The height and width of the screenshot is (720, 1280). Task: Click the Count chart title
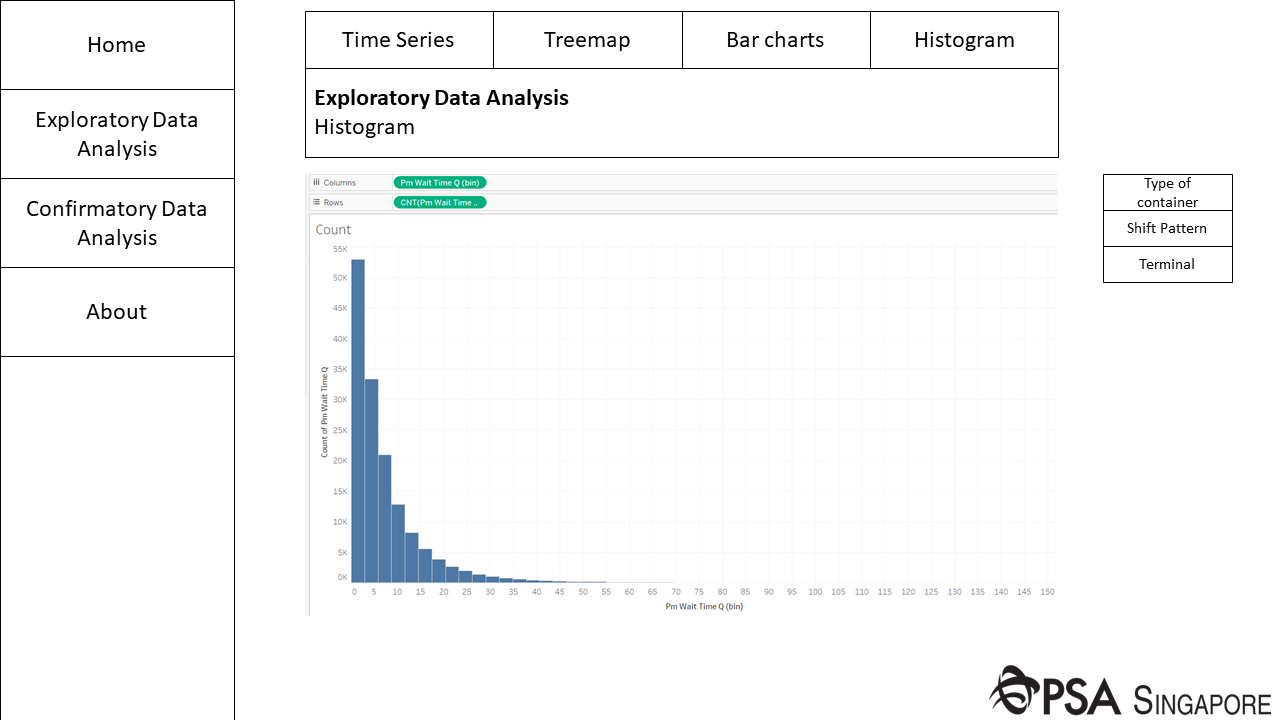[333, 230]
